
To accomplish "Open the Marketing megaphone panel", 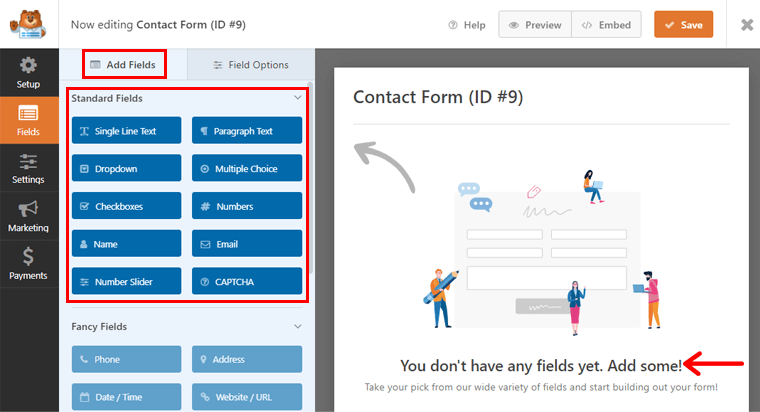I will coord(28,216).
